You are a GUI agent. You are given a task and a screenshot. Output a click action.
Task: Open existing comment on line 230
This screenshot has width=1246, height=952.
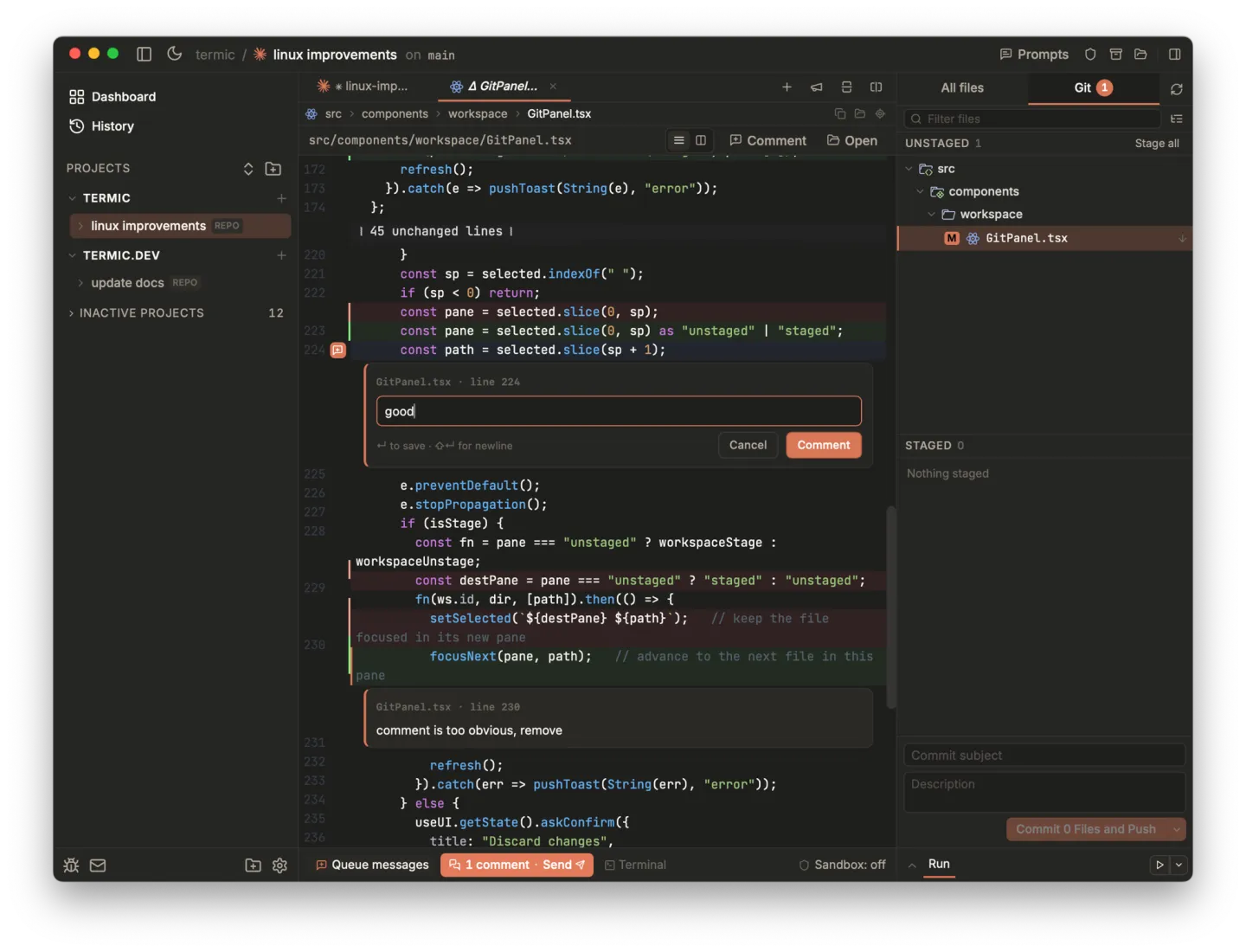point(619,718)
